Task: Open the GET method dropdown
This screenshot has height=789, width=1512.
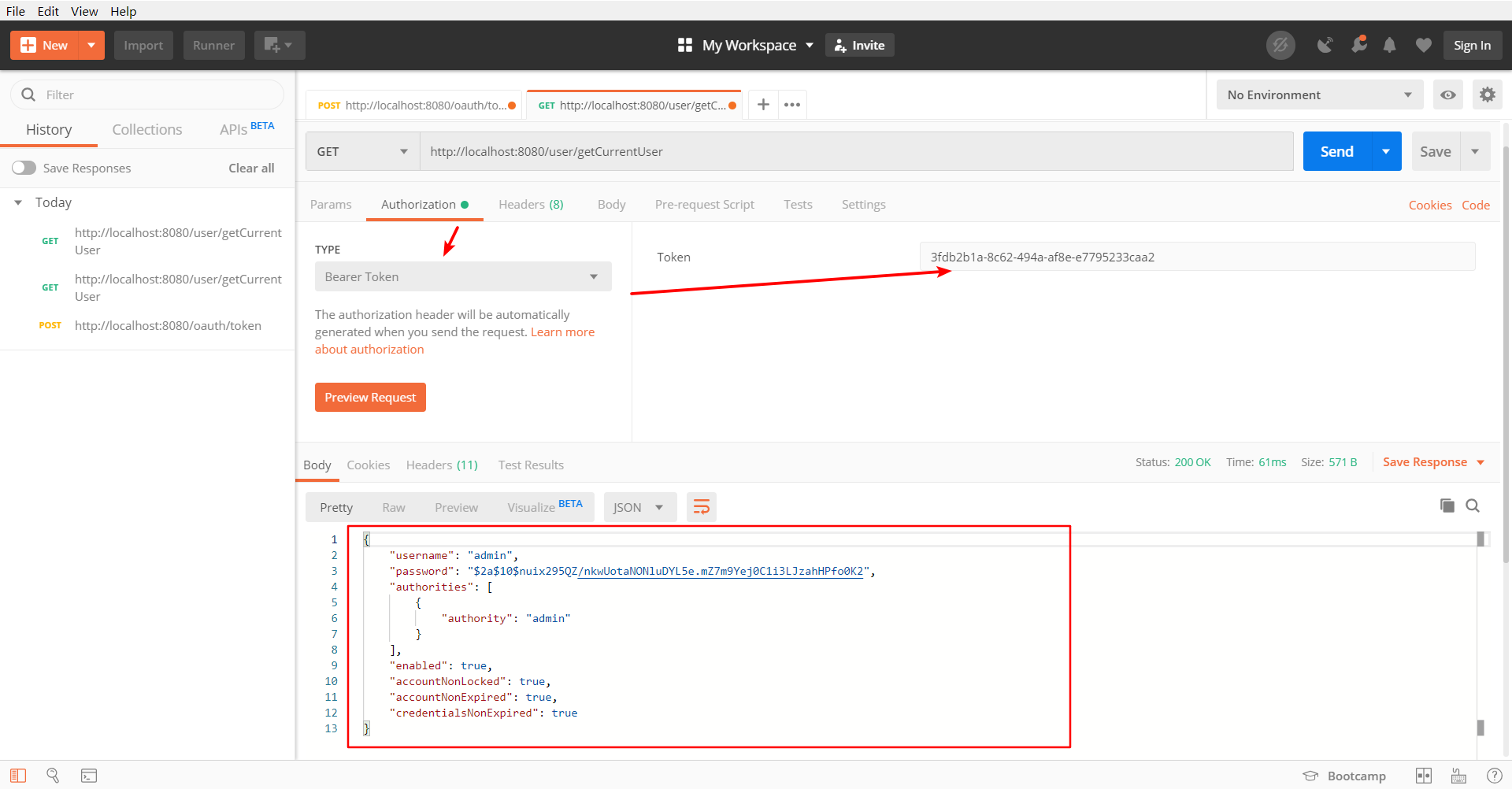Action: 362,152
